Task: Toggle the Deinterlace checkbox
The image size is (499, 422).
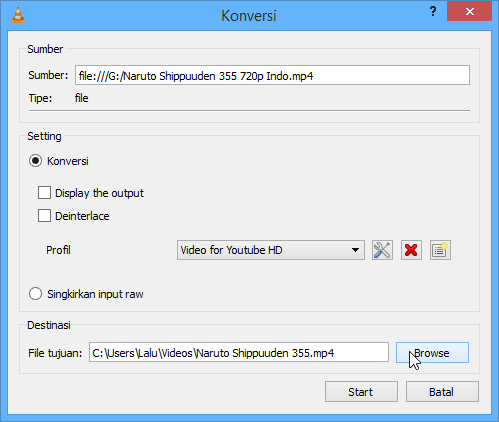Action: point(44,216)
